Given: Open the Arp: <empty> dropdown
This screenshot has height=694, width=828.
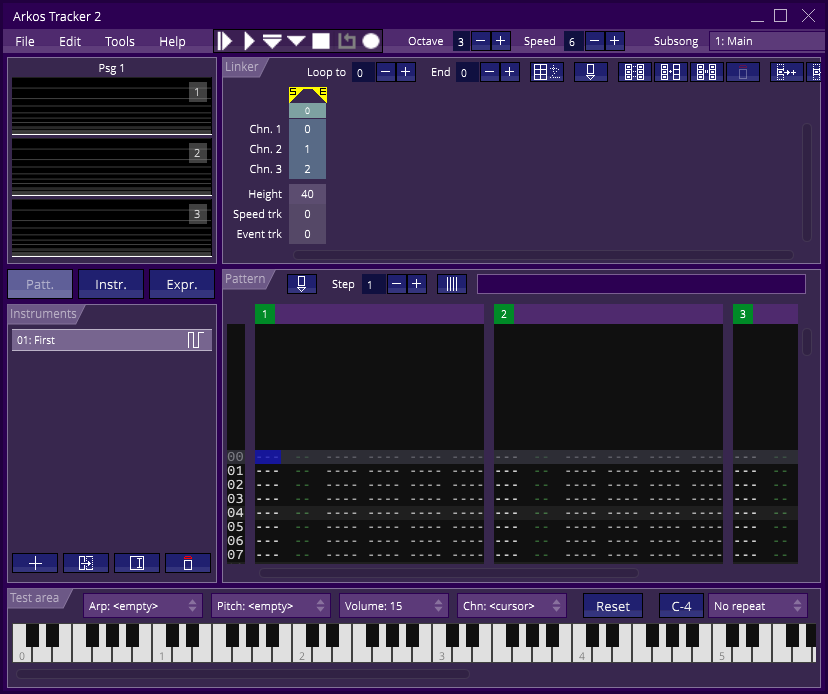Looking at the screenshot, I should click(143, 606).
